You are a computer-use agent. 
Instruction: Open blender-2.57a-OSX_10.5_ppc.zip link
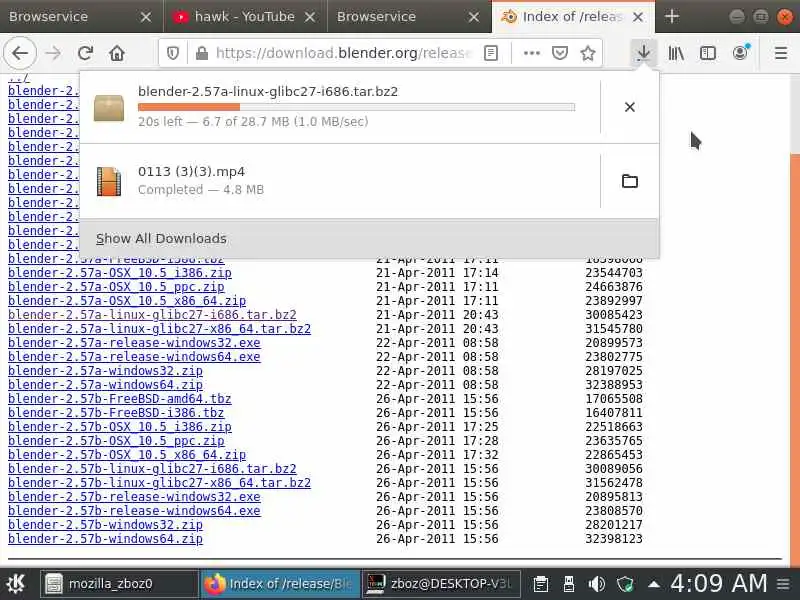116,287
